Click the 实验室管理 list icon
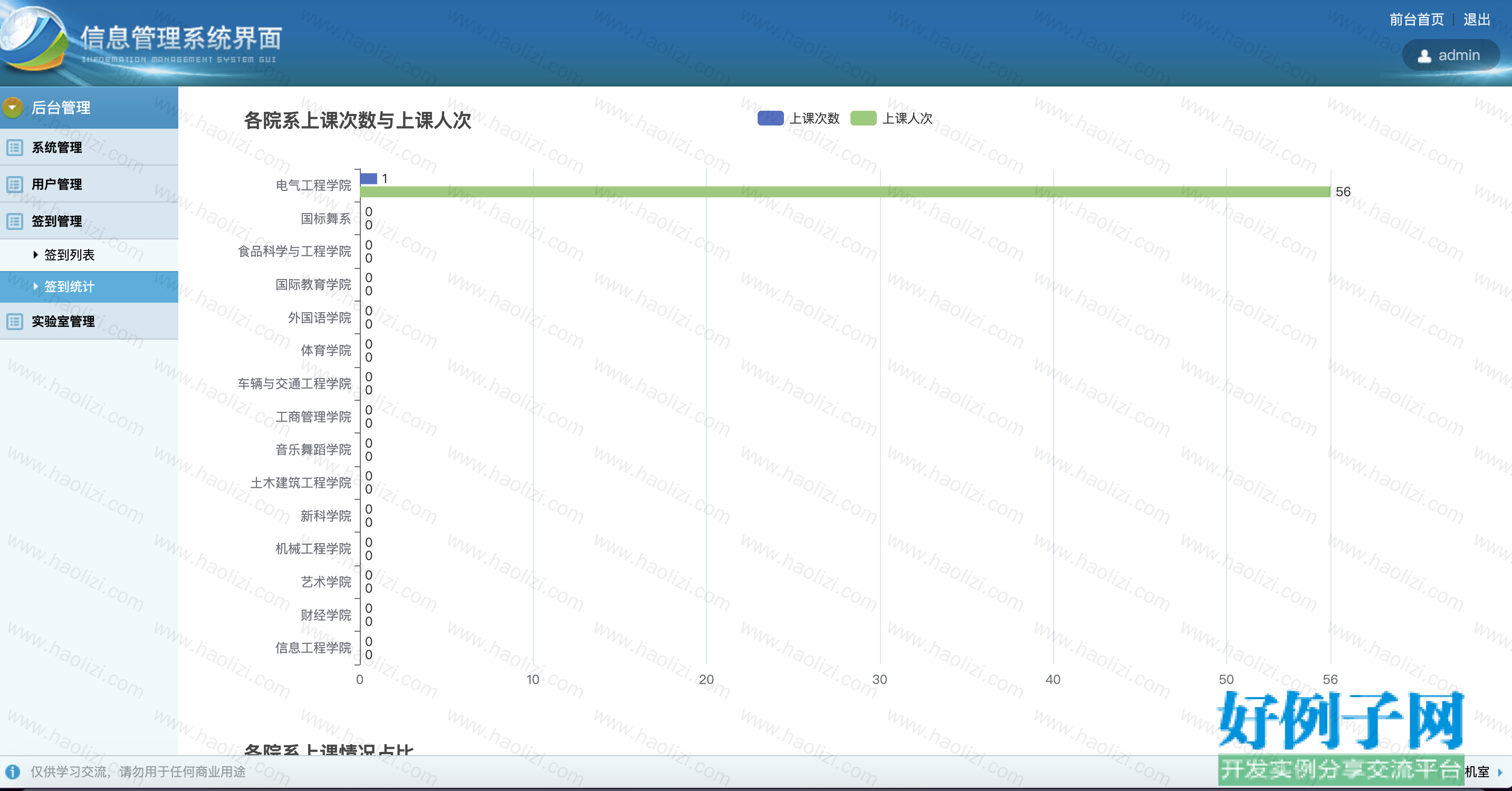Viewport: 1512px width, 791px height. pos(15,321)
